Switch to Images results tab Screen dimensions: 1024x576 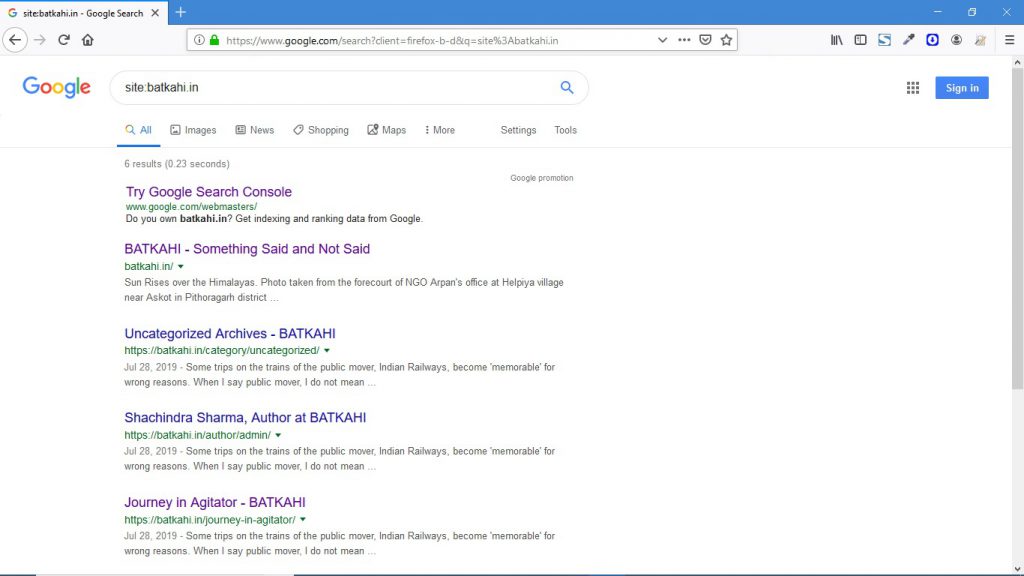193,130
